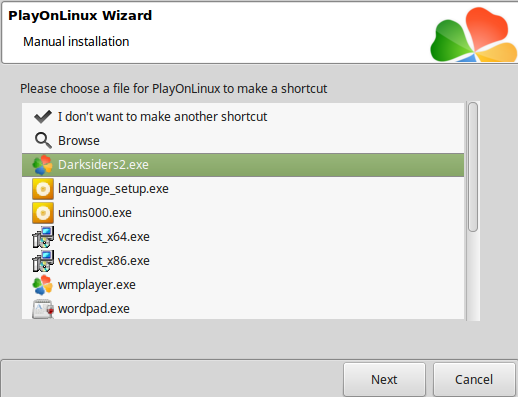Image resolution: width=518 pixels, height=397 pixels.
Task: Select wmplayer.exe file name
Action: [x=97, y=285]
